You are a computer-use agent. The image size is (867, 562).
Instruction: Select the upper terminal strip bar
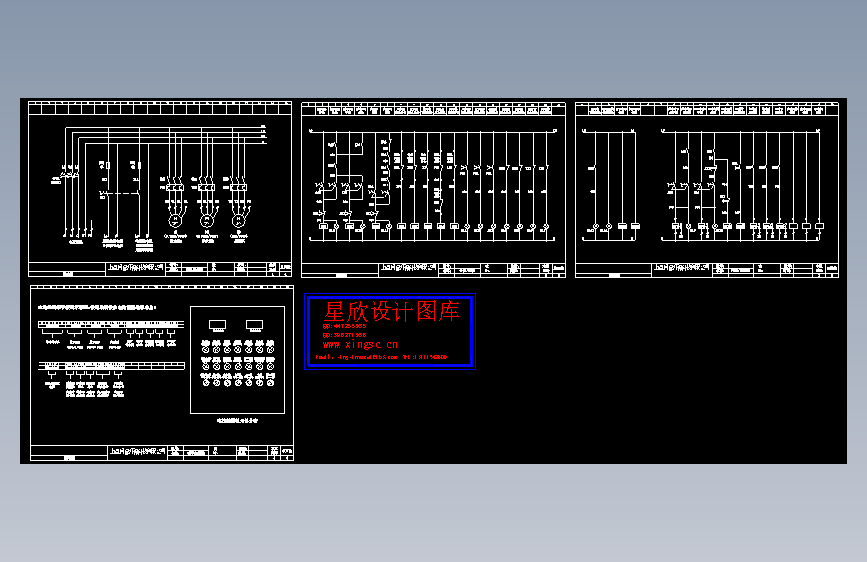pyautogui.click(x=111, y=324)
